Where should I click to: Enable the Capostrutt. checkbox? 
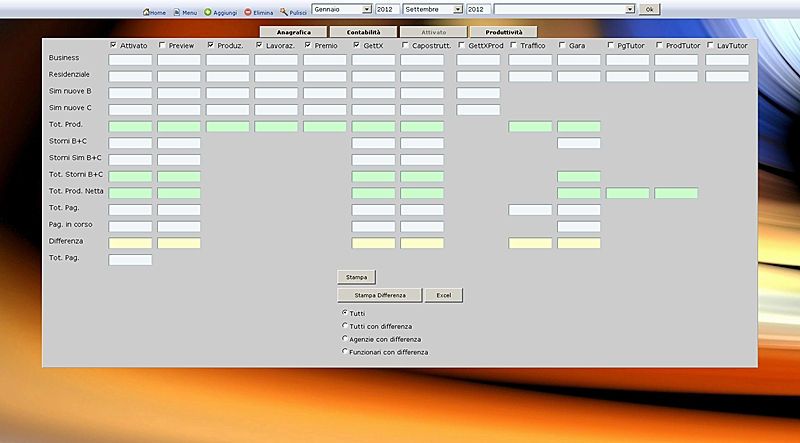point(405,45)
